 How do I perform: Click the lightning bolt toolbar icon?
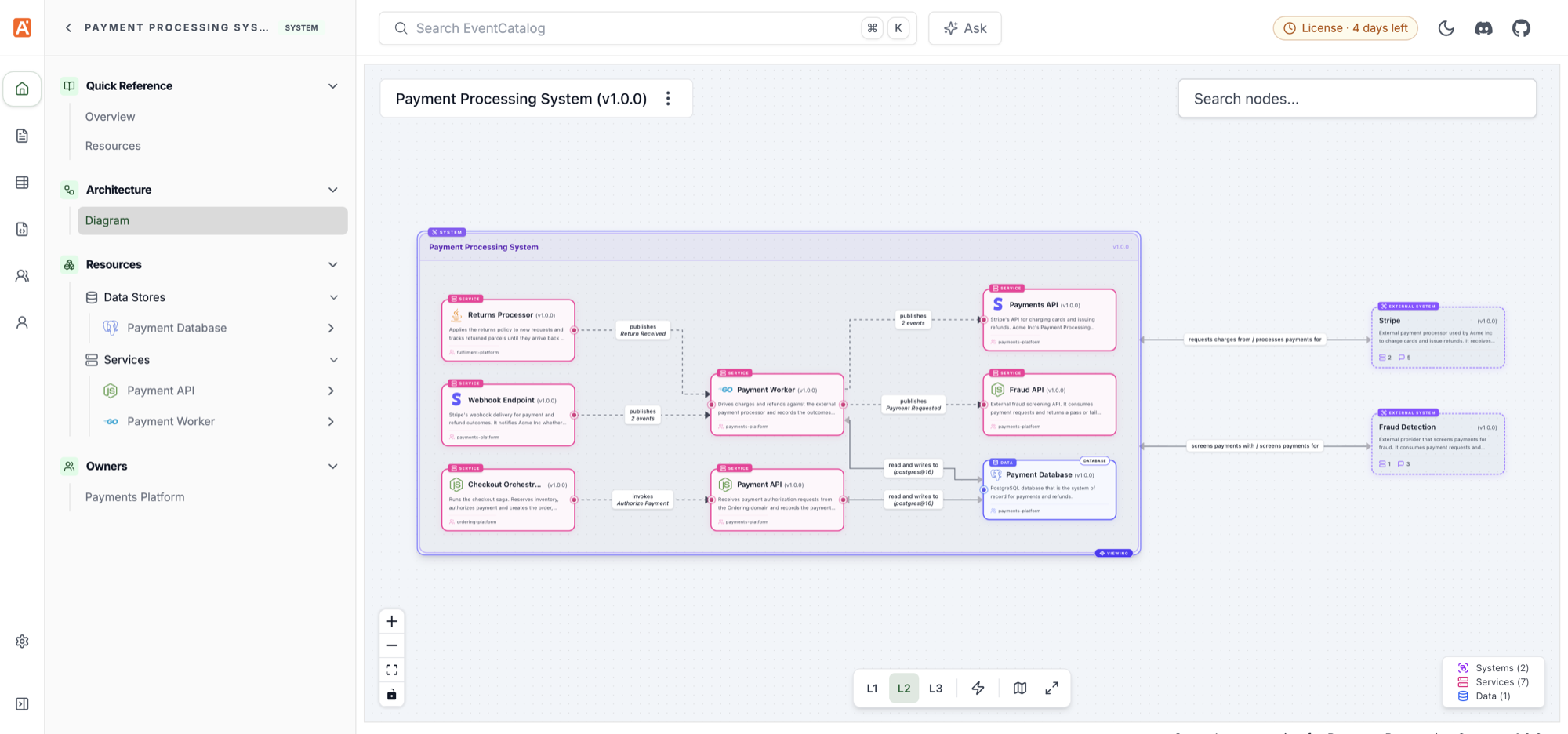(978, 689)
